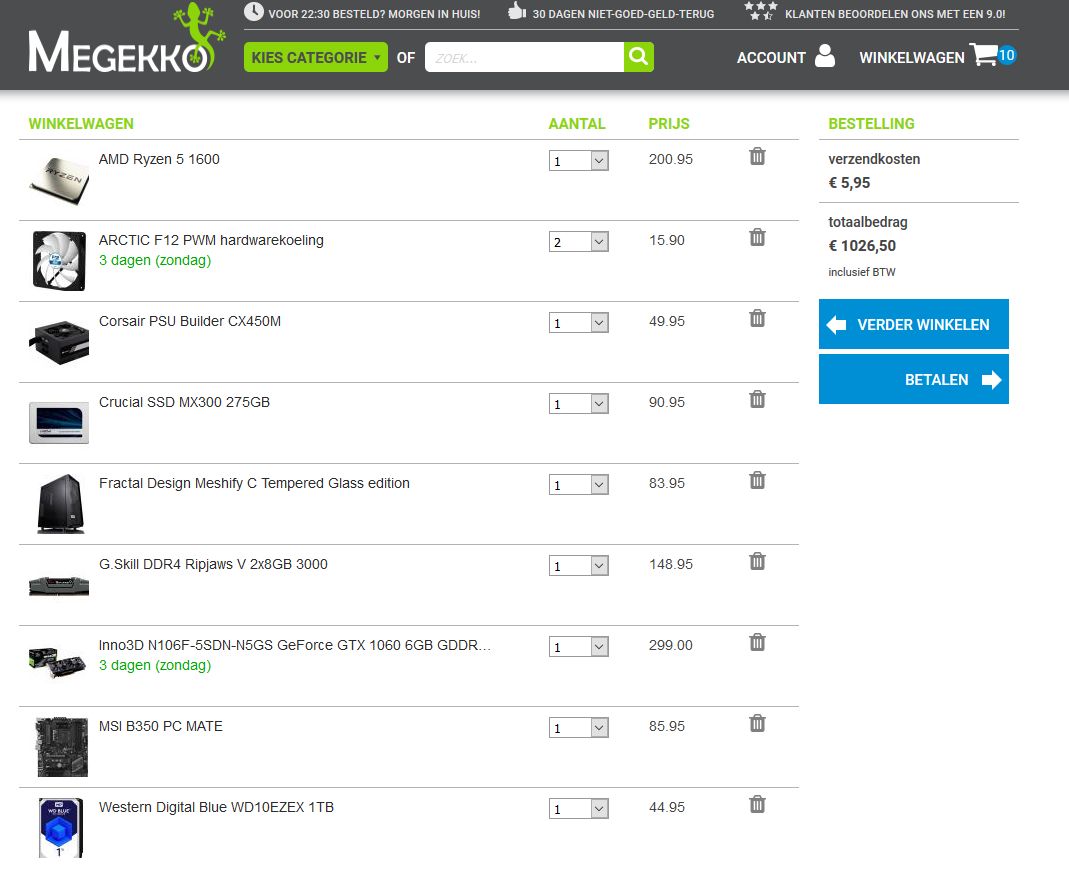Open G.Skill DDR4 Ripjaws V 2x8GB link
This screenshot has height=885, width=1069.
tap(213, 565)
